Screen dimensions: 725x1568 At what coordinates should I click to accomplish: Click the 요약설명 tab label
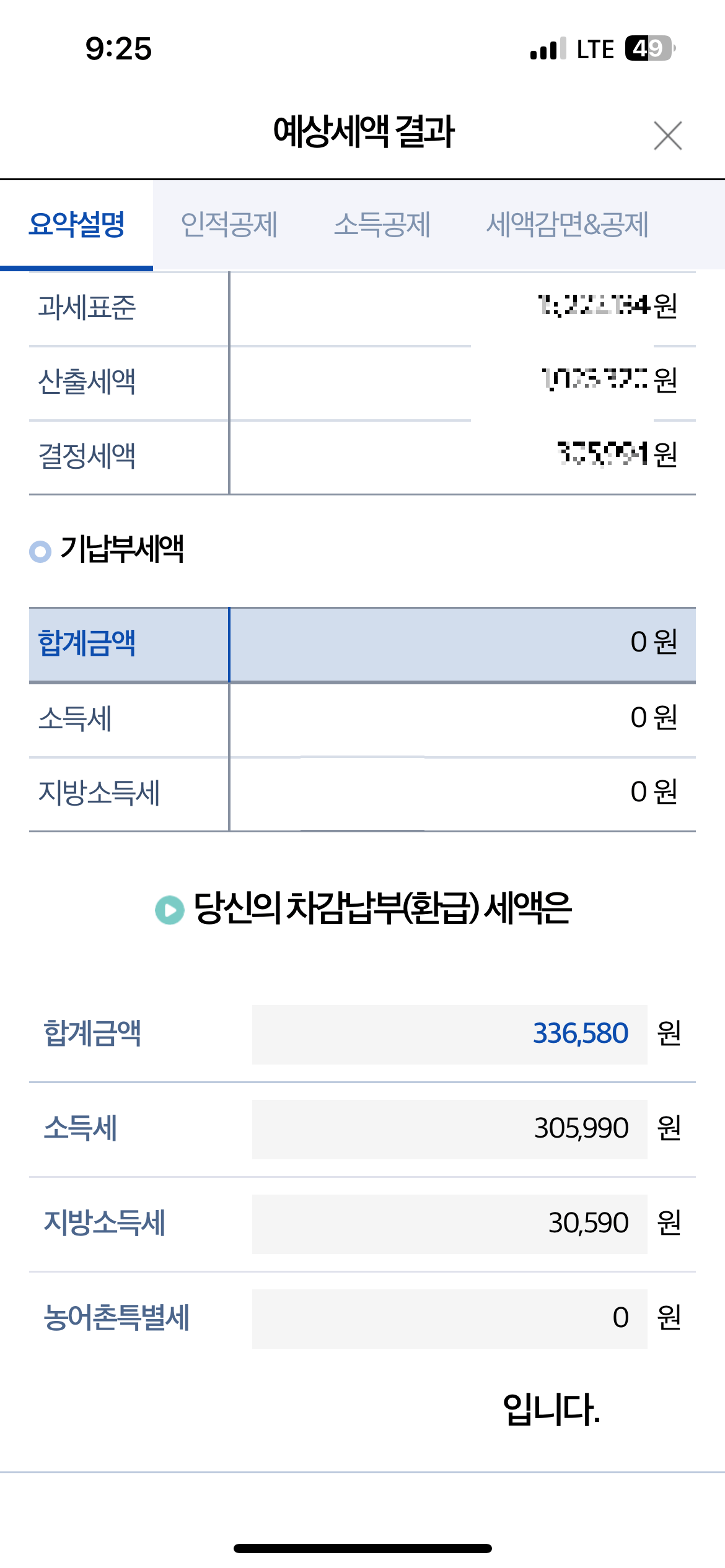pyautogui.click(x=77, y=226)
